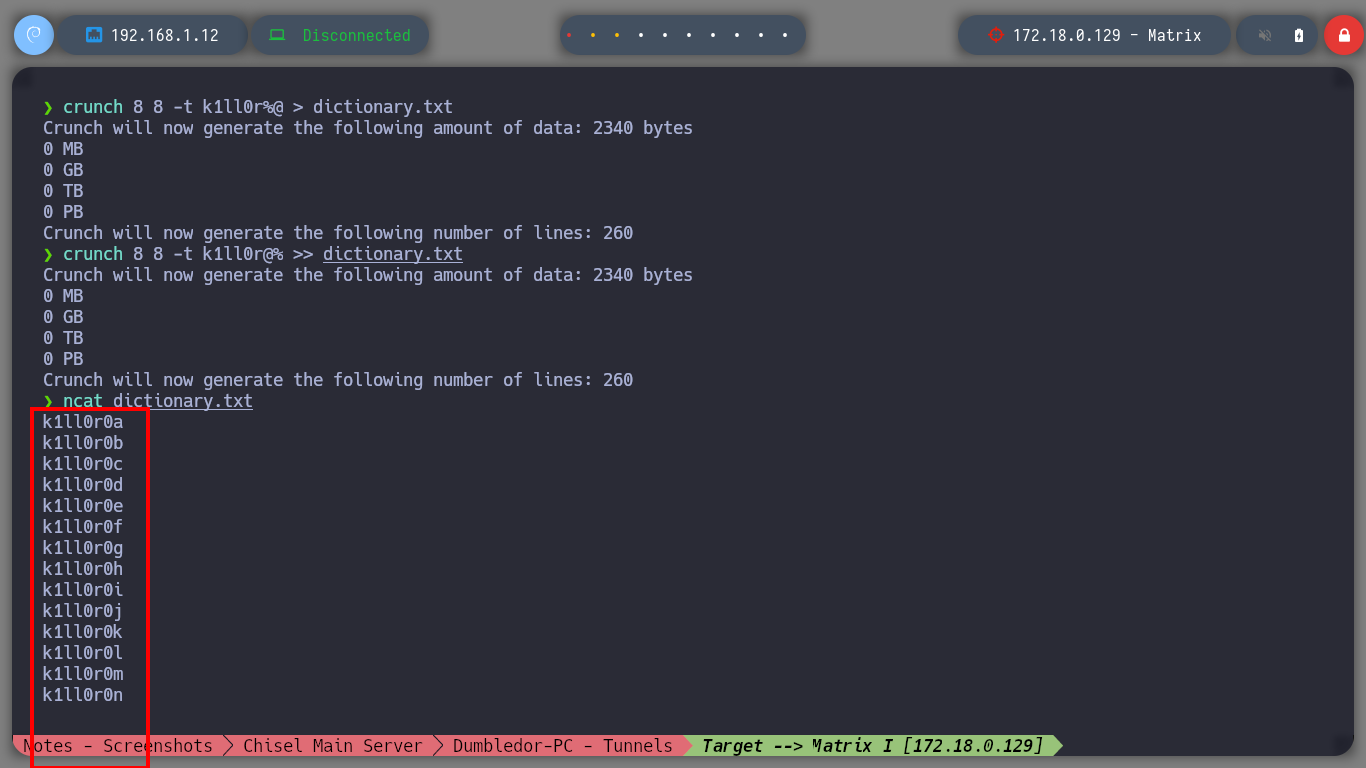
Task: Click the ncat dictionary.txt command line
Action: 148,401
